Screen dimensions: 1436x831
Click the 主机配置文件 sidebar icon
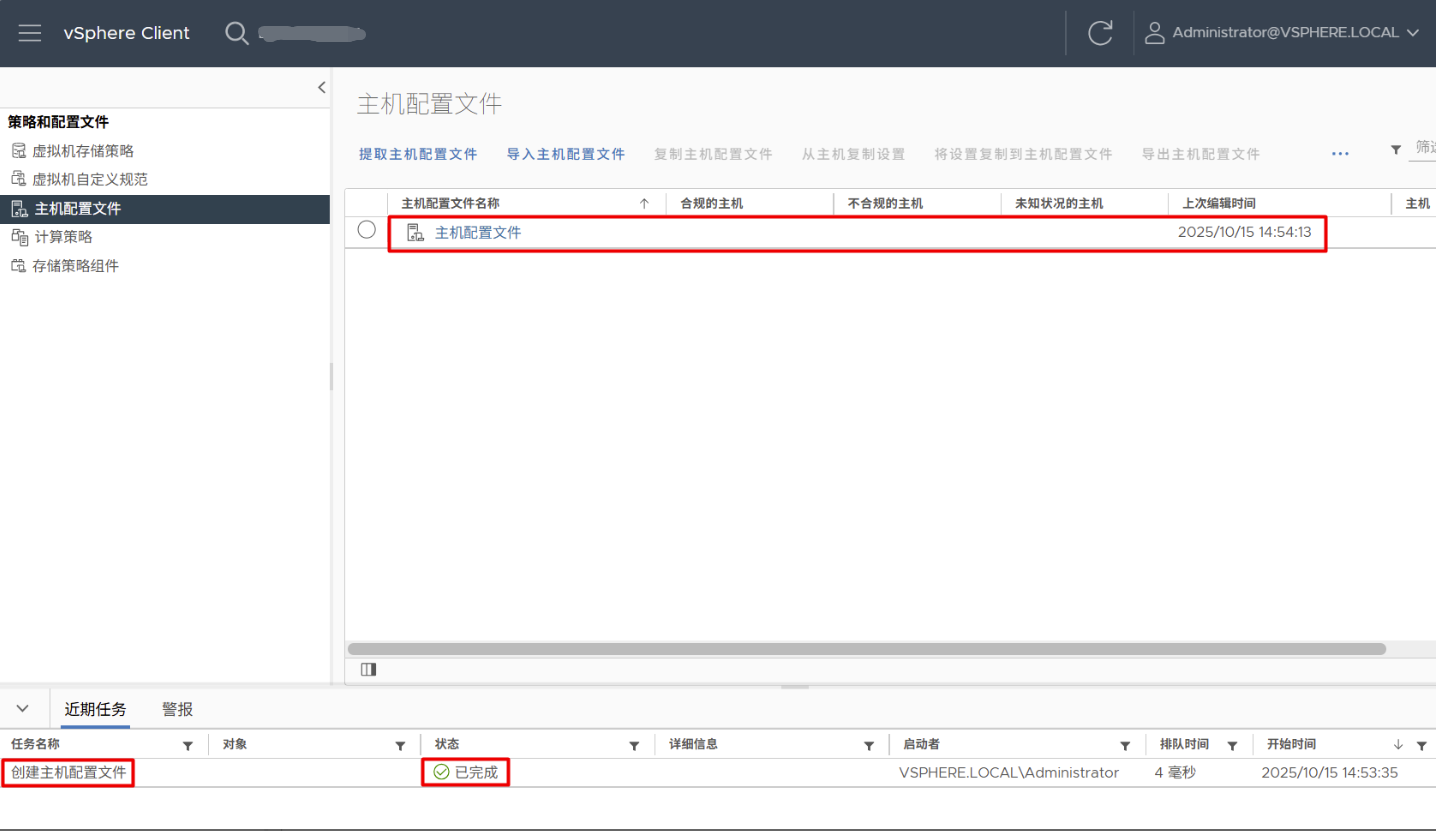[x=18, y=209]
